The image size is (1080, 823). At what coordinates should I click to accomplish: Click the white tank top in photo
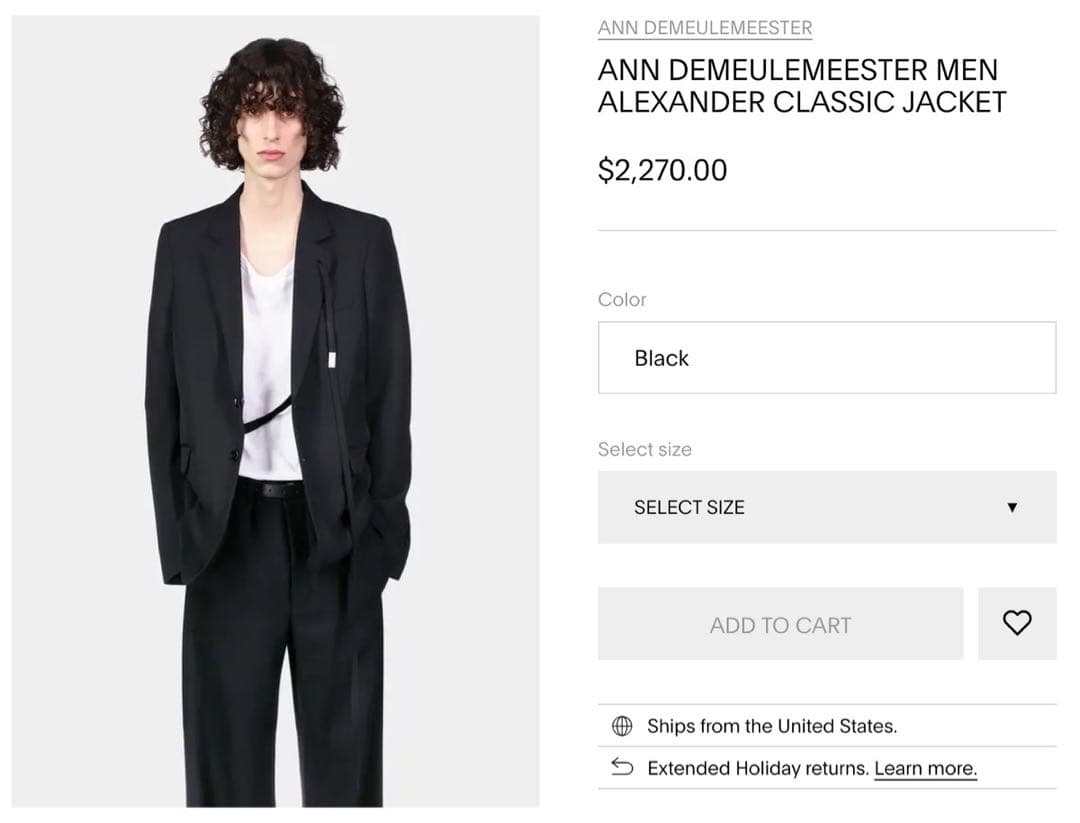(x=268, y=380)
